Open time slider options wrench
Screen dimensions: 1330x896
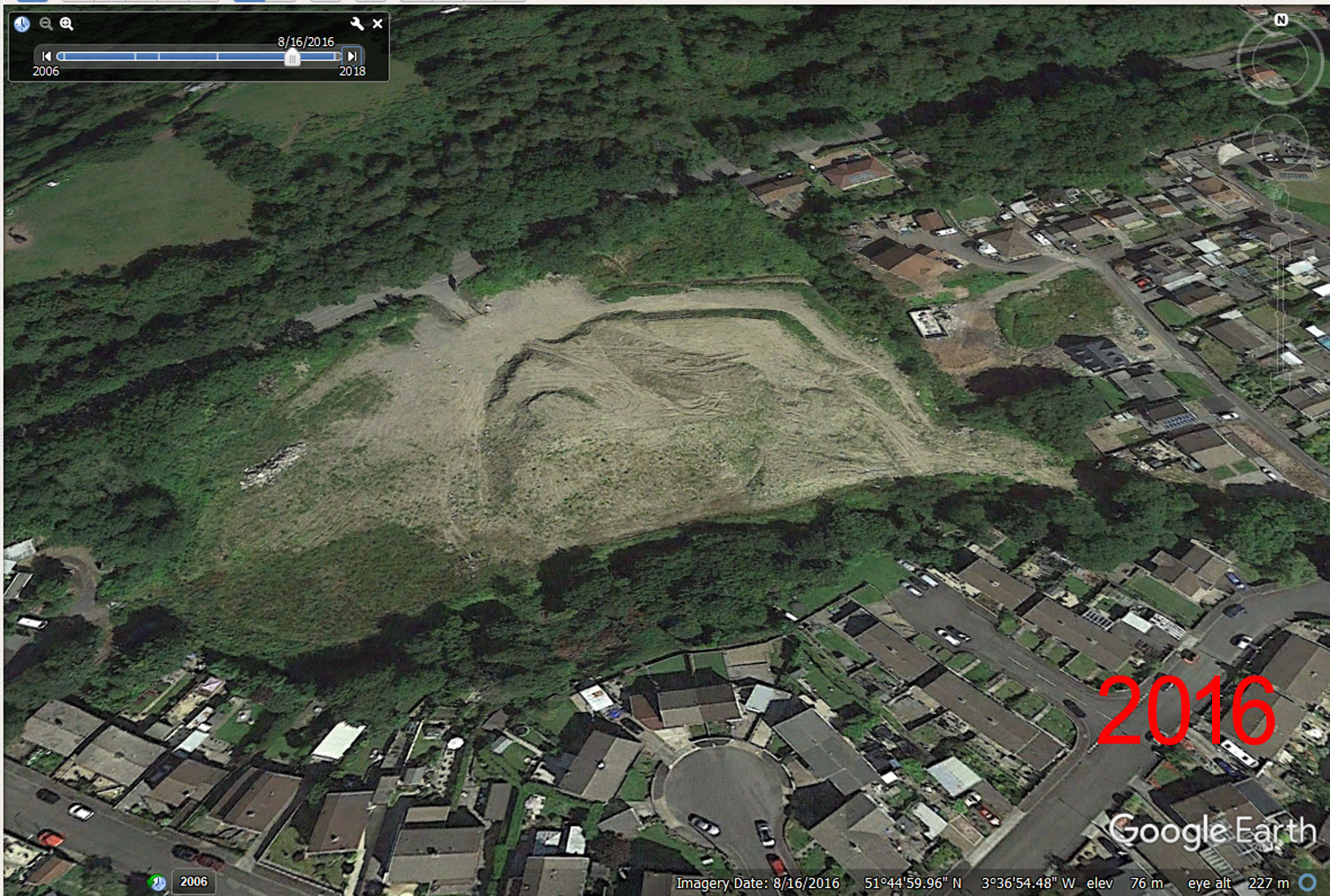[357, 24]
